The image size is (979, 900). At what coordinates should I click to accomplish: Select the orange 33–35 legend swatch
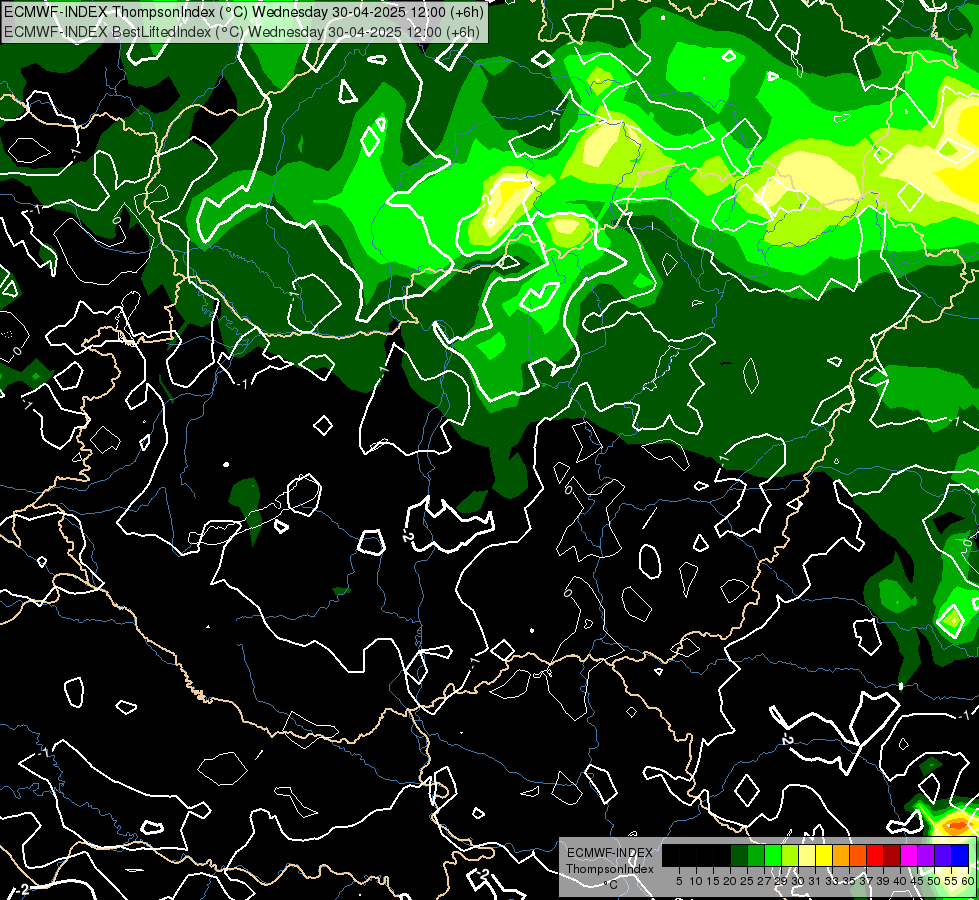(841, 855)
